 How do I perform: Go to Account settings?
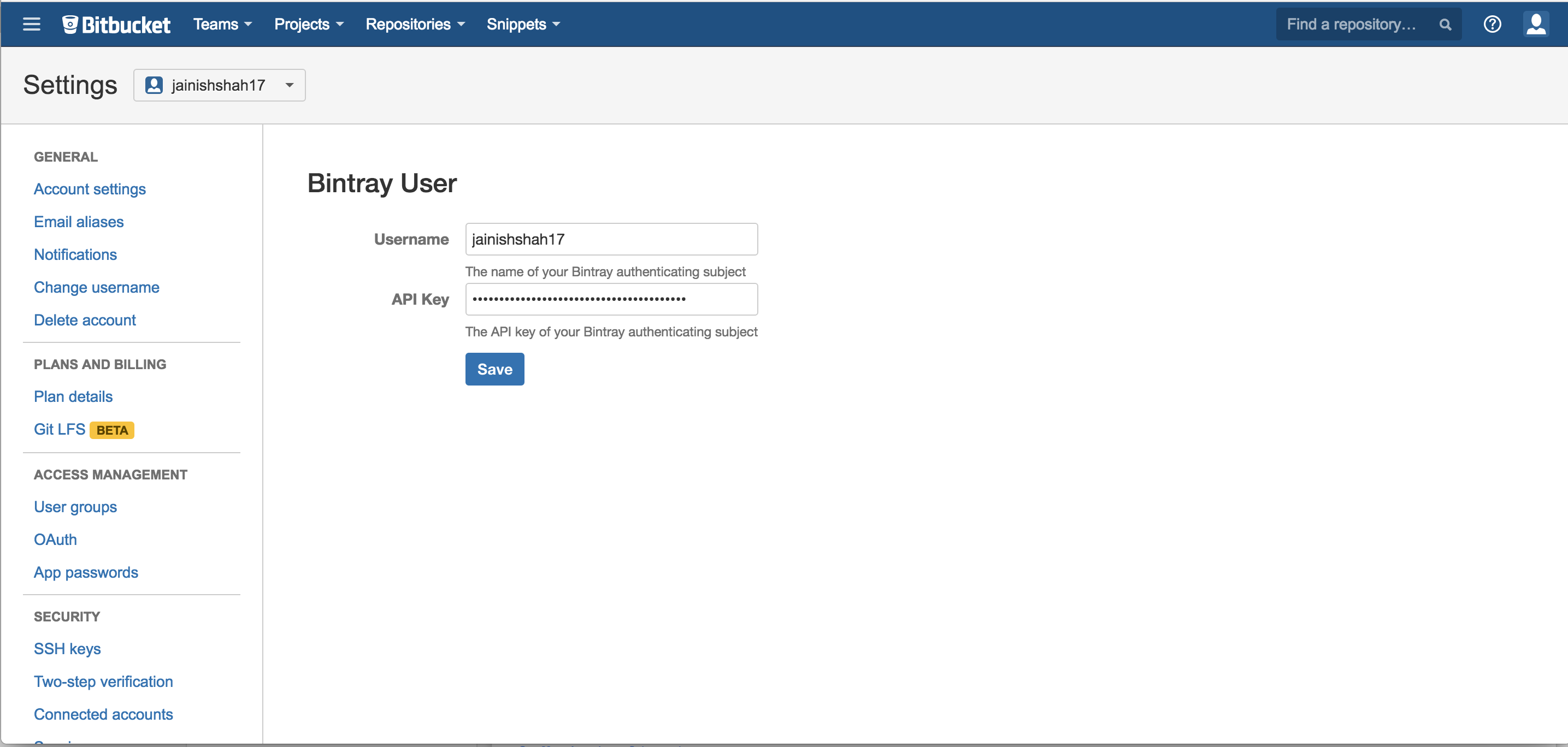click(90, 189)
